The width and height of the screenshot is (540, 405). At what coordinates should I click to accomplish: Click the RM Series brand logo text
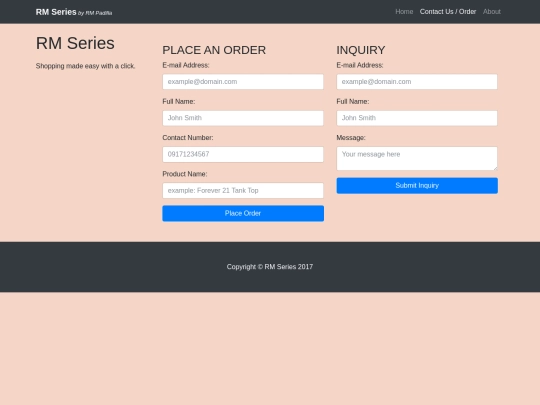click(74, 12)
